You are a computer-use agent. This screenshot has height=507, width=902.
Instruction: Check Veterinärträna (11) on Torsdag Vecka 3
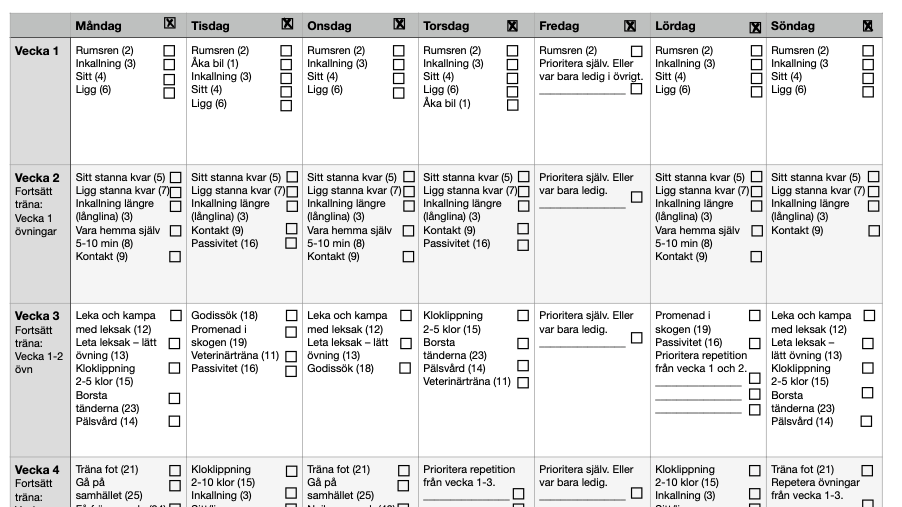[522, 382]
